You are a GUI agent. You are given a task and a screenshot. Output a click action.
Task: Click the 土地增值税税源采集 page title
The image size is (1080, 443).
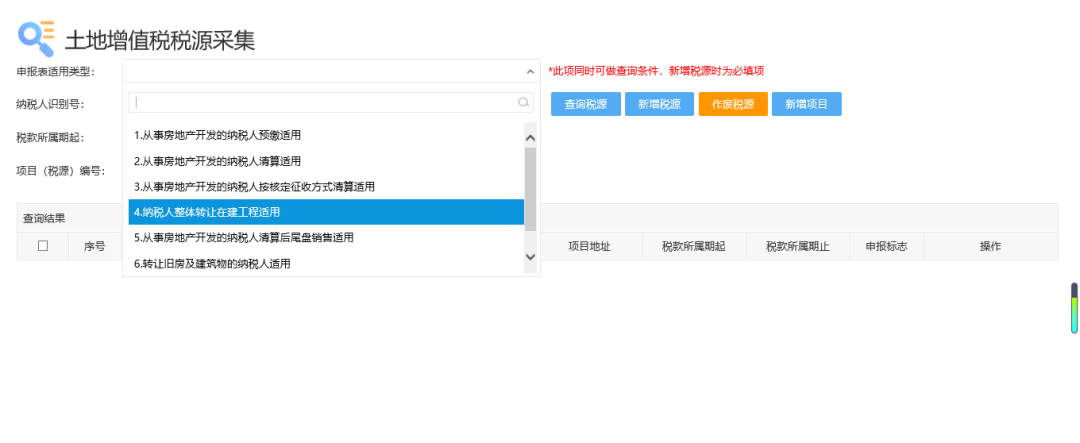pyautogui.click(x=160, y=41)
